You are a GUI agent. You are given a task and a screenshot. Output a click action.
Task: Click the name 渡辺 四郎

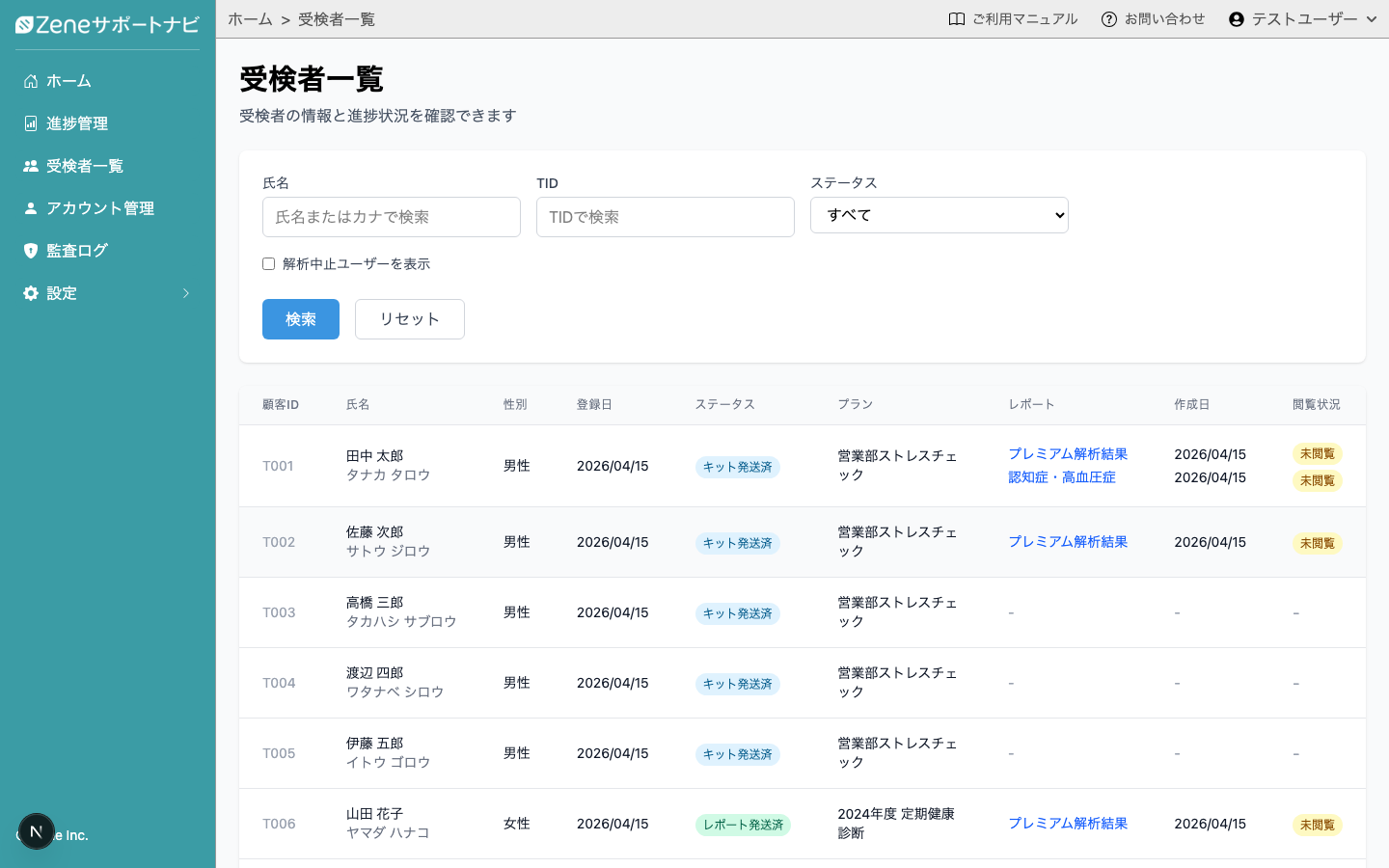click(374, 673)
